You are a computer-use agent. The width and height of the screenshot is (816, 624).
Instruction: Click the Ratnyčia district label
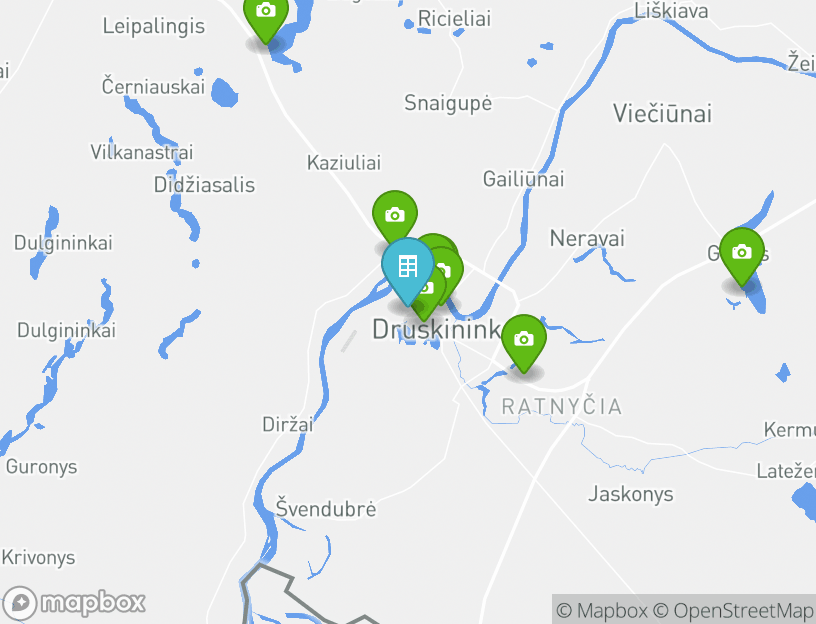(x=562, y=406)
